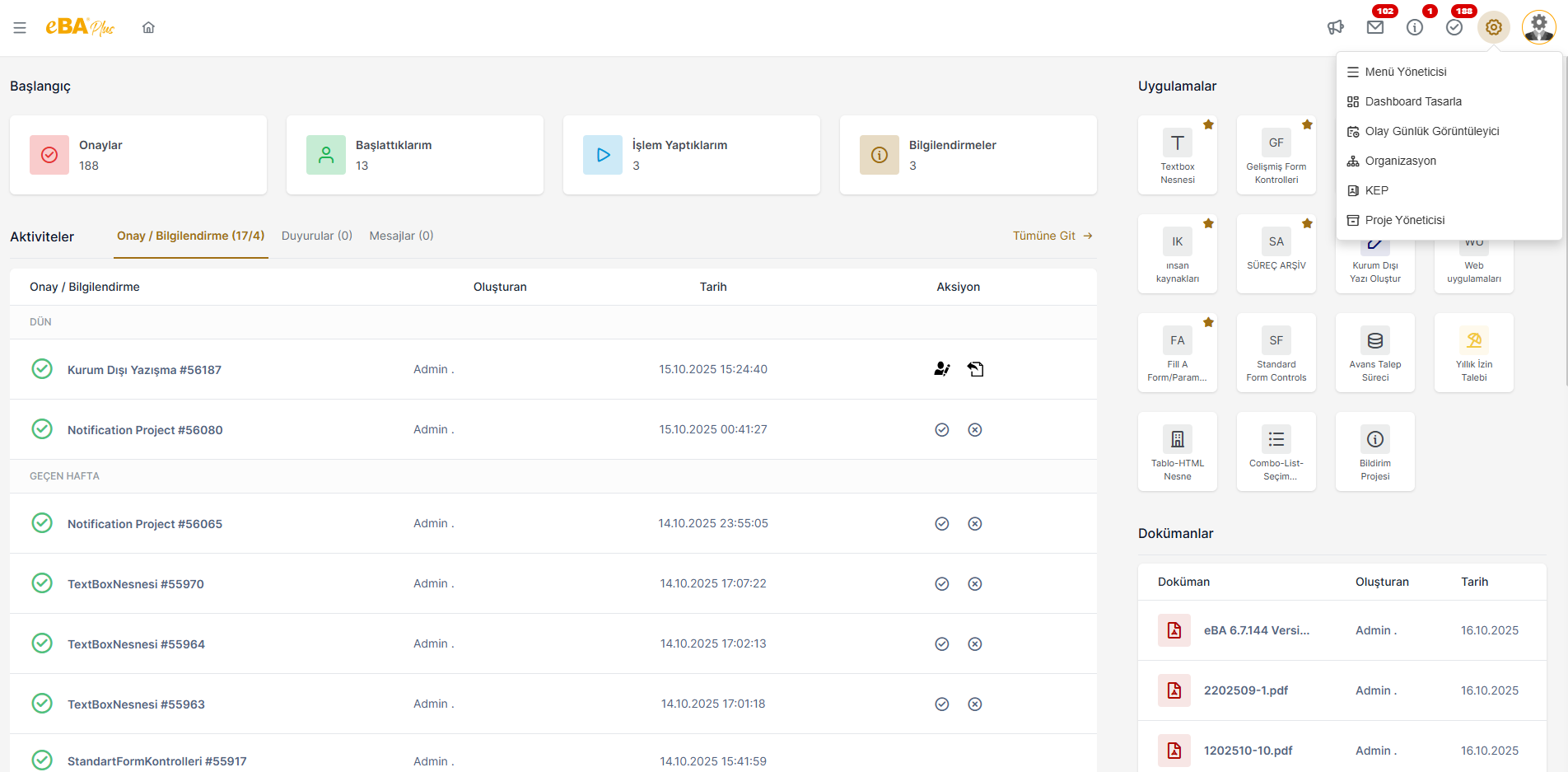Toggle favorite star on Fill A Form app

pos(1208,323)
